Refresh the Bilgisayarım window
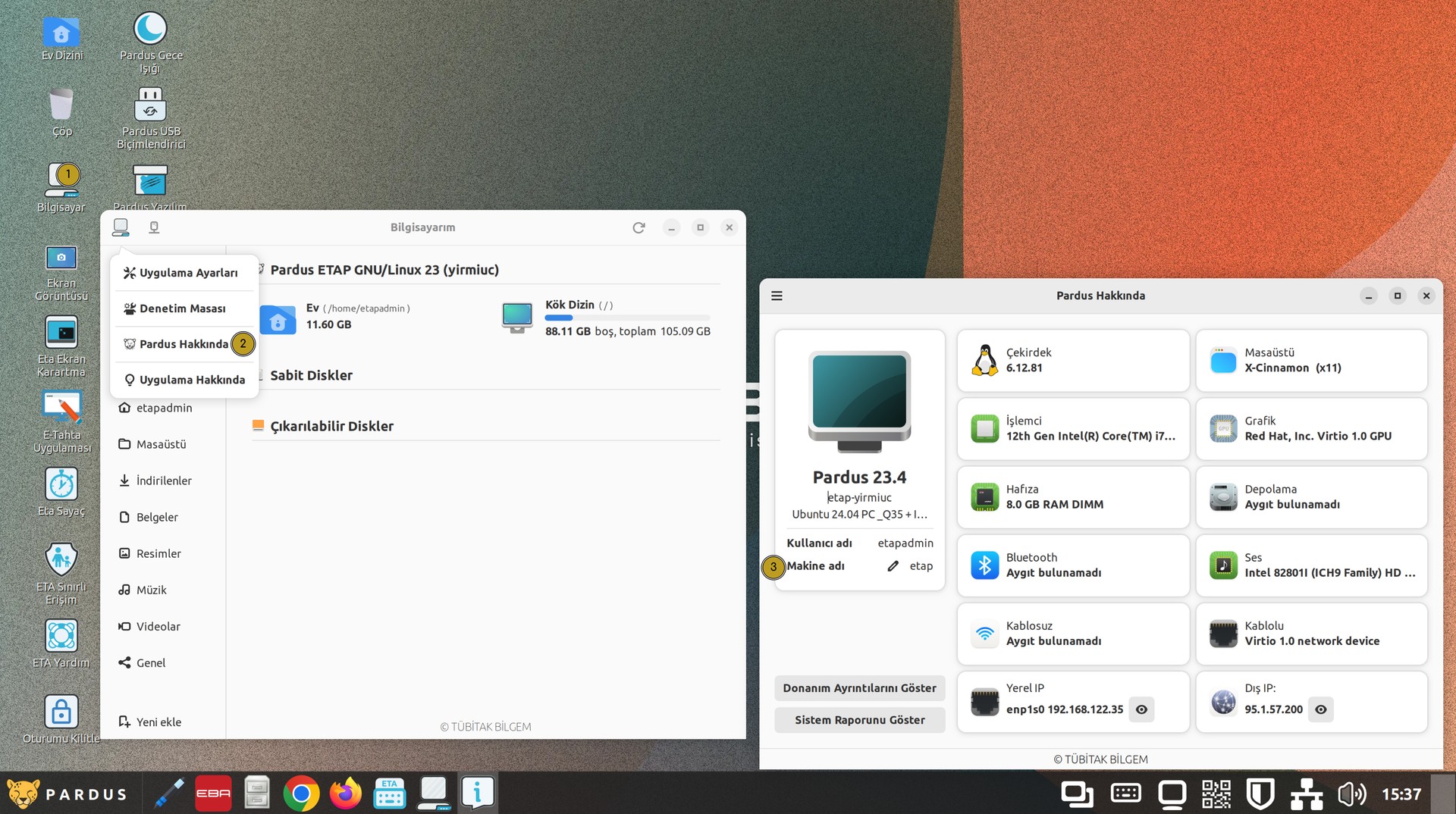This screenshot has height=814, width=1456. tap(639, 227)
